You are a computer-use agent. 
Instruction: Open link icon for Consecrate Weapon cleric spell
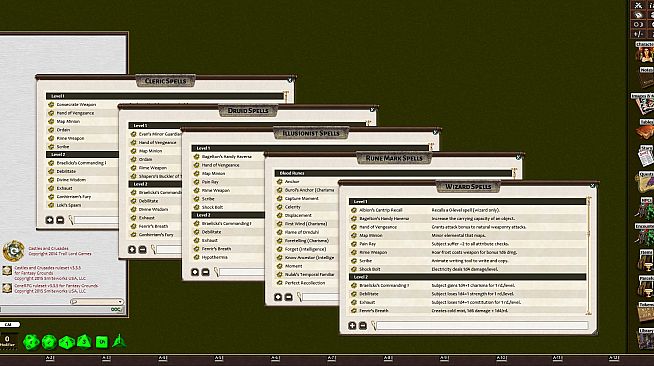(x=51, y=105)
